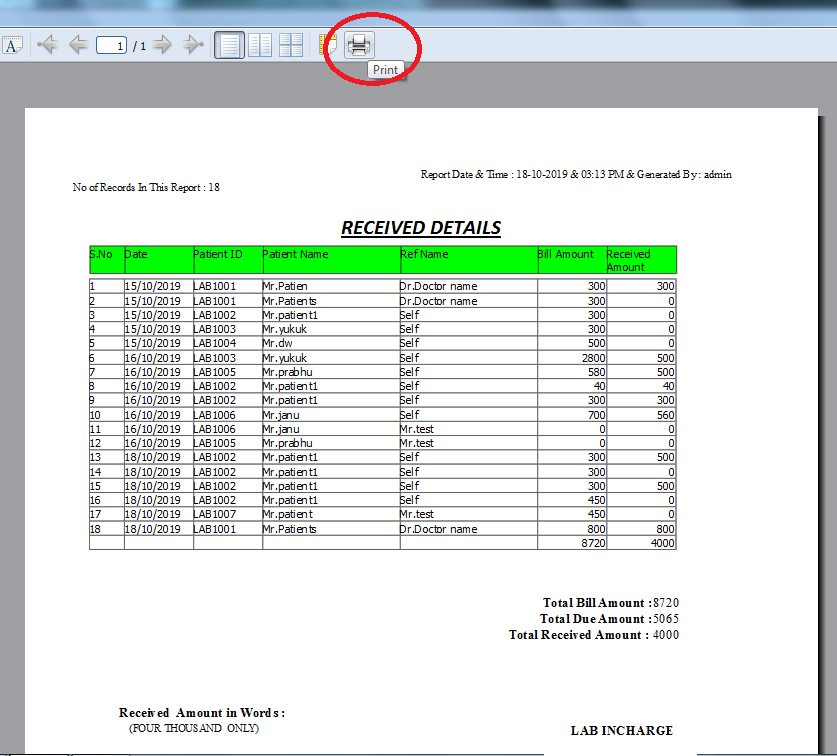Viewport: 837px width, 756px height.
Task: Click Mr.dw patient name
Action: click(277, 343)
